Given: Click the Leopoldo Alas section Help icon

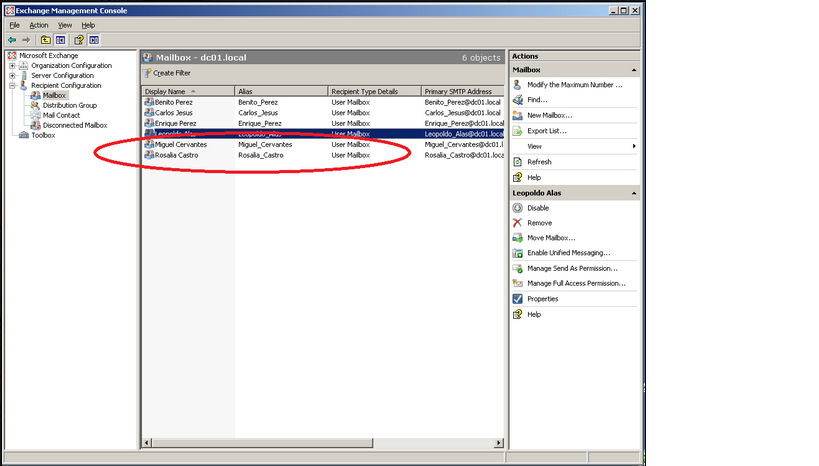Looking at the screenshot, I should click(x=518, y=314).
